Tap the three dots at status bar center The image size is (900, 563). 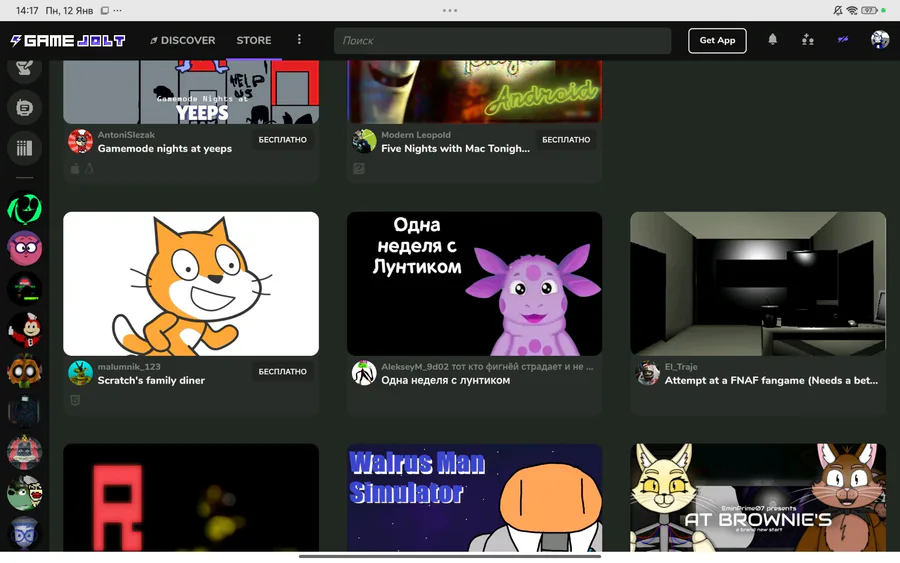click(450, 10)
